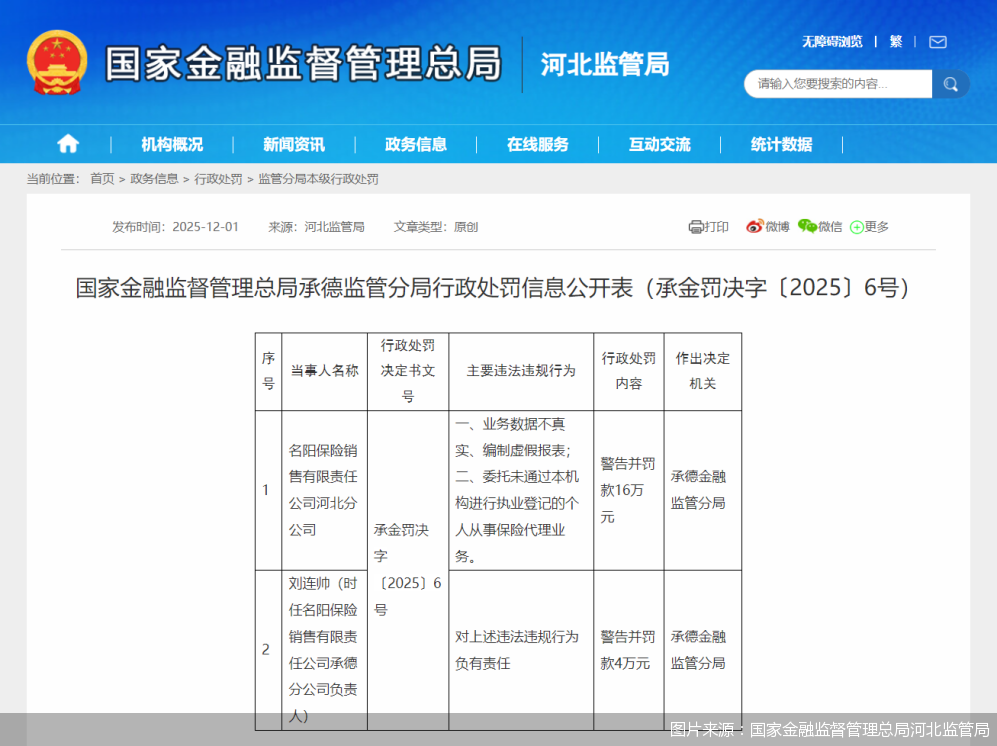997x746 pixels.
Task: Switch to traditional Chinese with 繁 button
Action: (896, 42)
